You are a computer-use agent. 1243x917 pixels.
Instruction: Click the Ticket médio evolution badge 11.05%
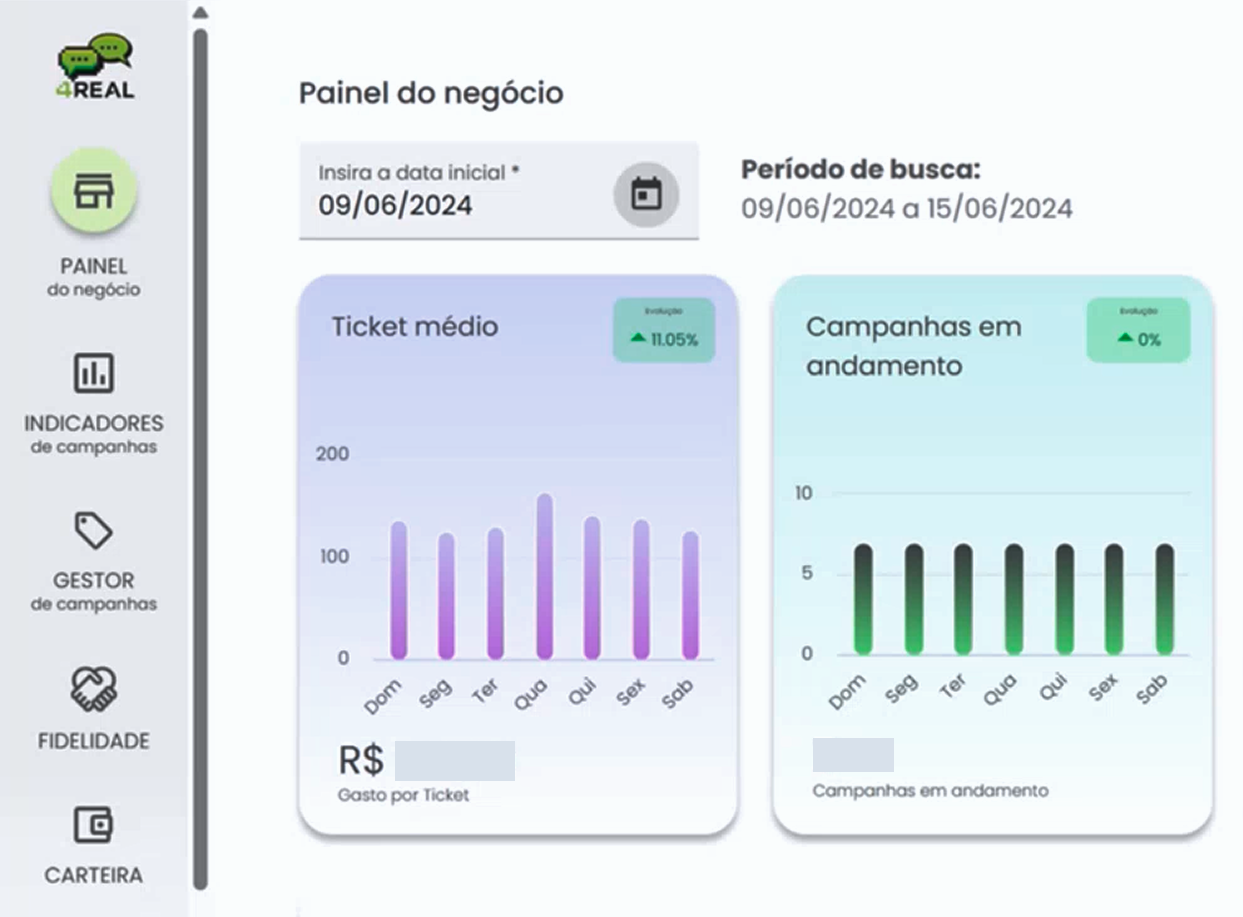(x=664, y=330)
